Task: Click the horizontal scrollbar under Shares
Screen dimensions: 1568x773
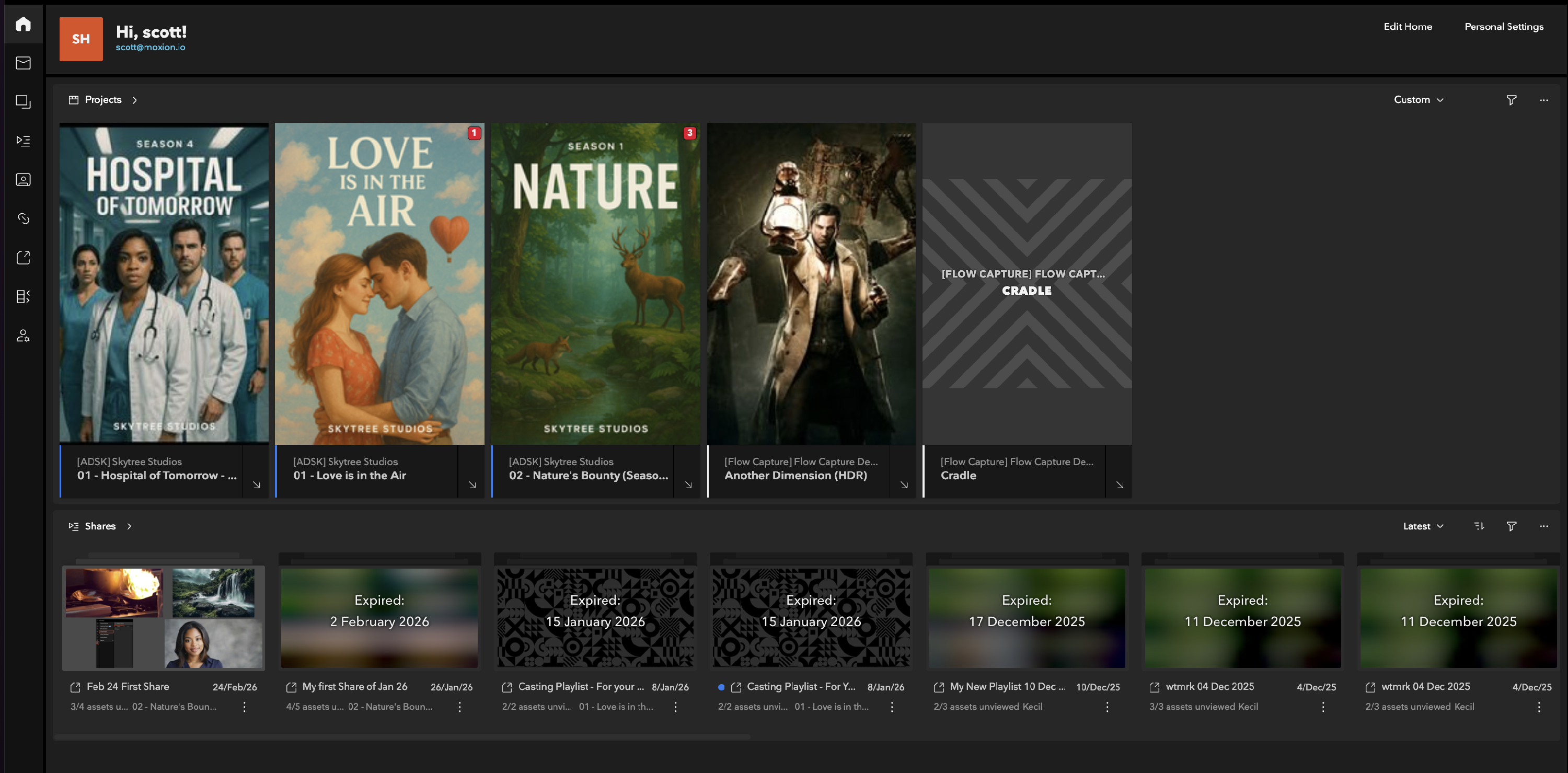Action: tap(402, 736)
